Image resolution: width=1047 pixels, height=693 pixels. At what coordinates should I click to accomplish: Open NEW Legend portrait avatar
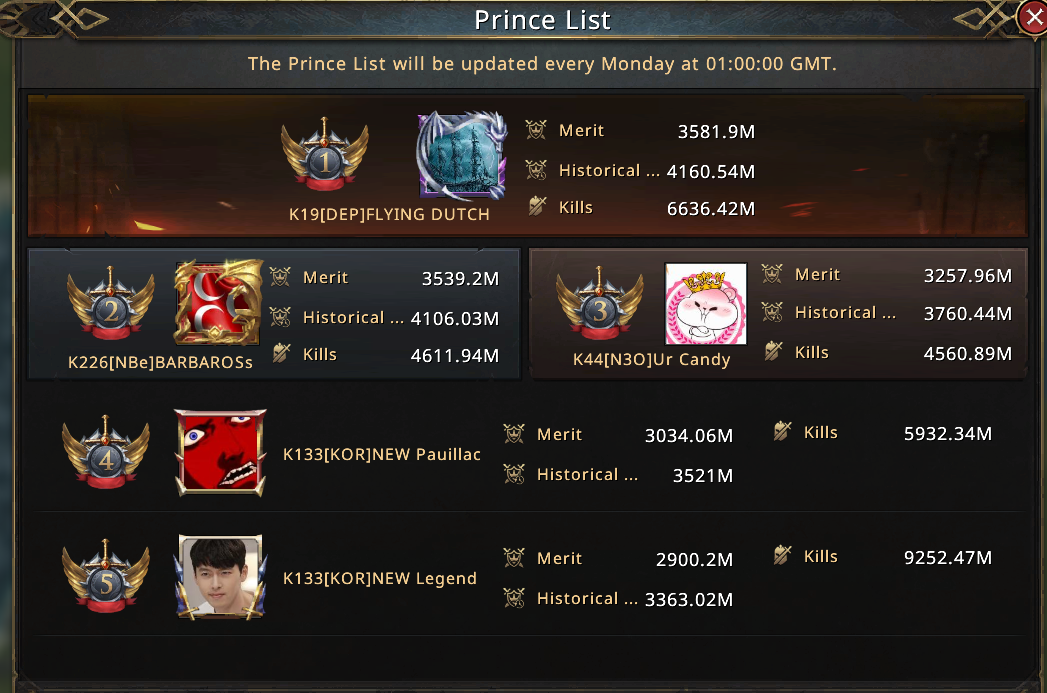221,576
